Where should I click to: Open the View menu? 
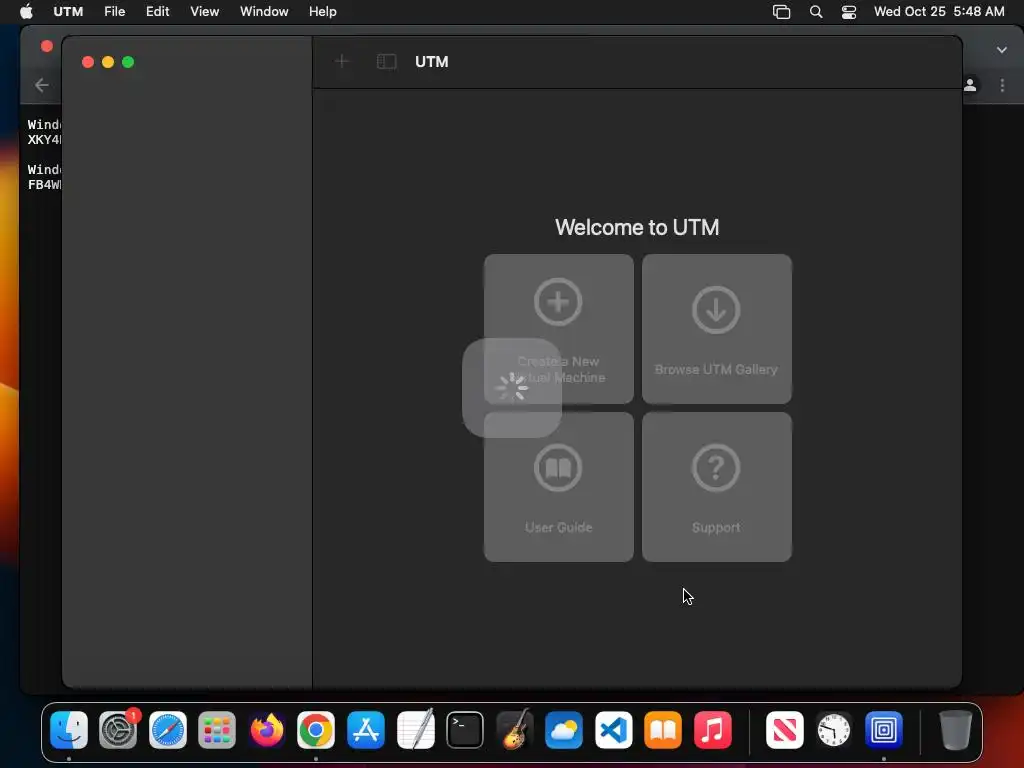tap(204, 11)
